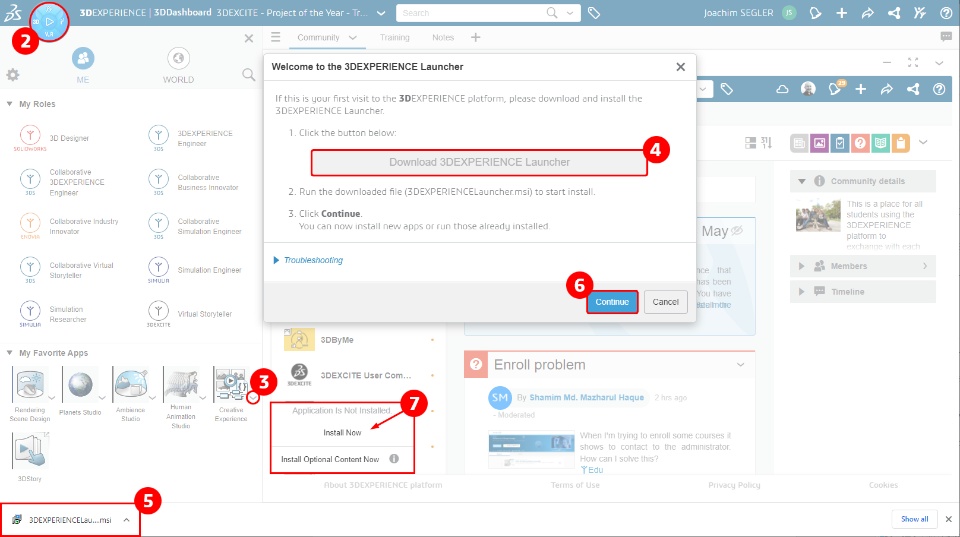The image size is (960, 537).
Task: Open the Enroll problem post thumbnail
Action: coord(531,449)
